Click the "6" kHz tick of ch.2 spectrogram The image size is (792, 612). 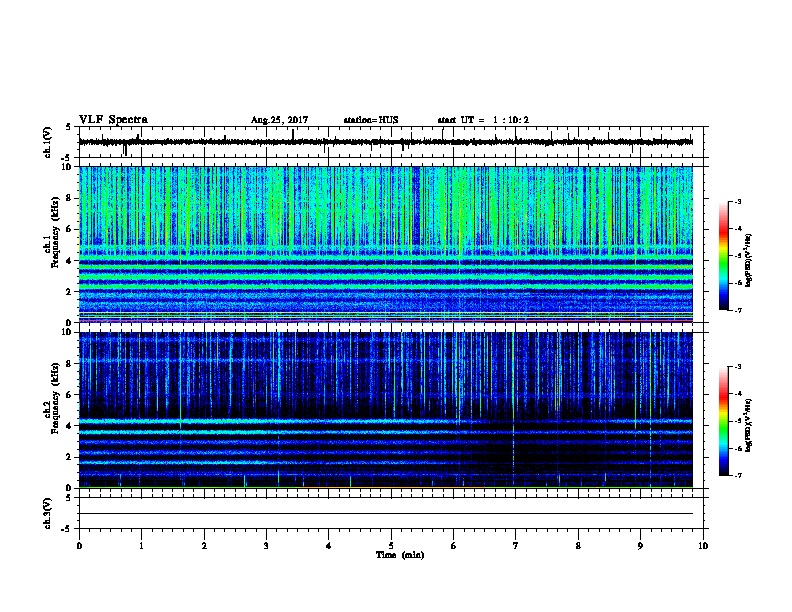pos(70,395)
